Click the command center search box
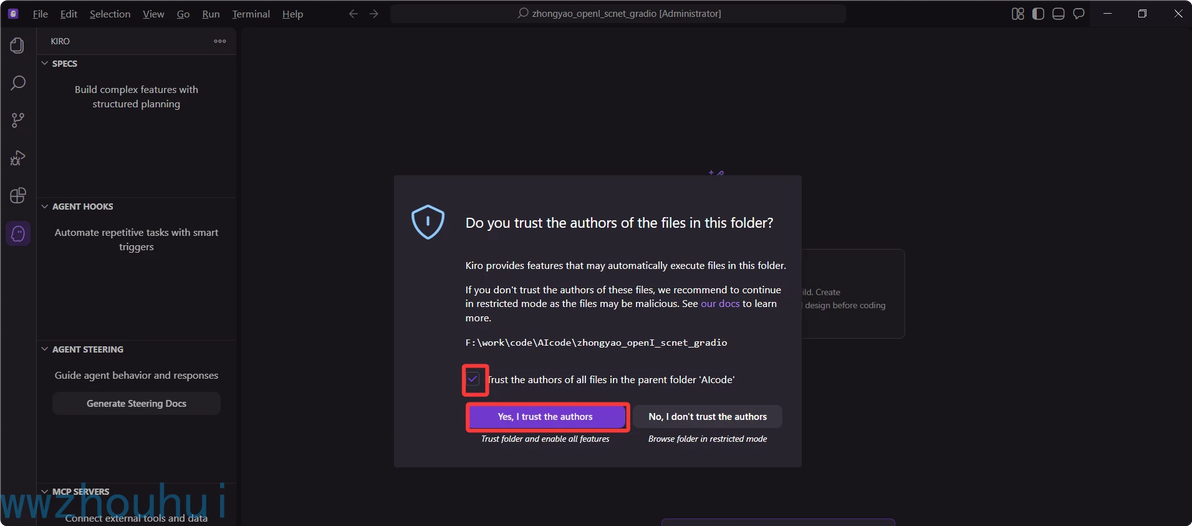The width and height of the screenshot is (1192, 526). click(x=618, y=14)
